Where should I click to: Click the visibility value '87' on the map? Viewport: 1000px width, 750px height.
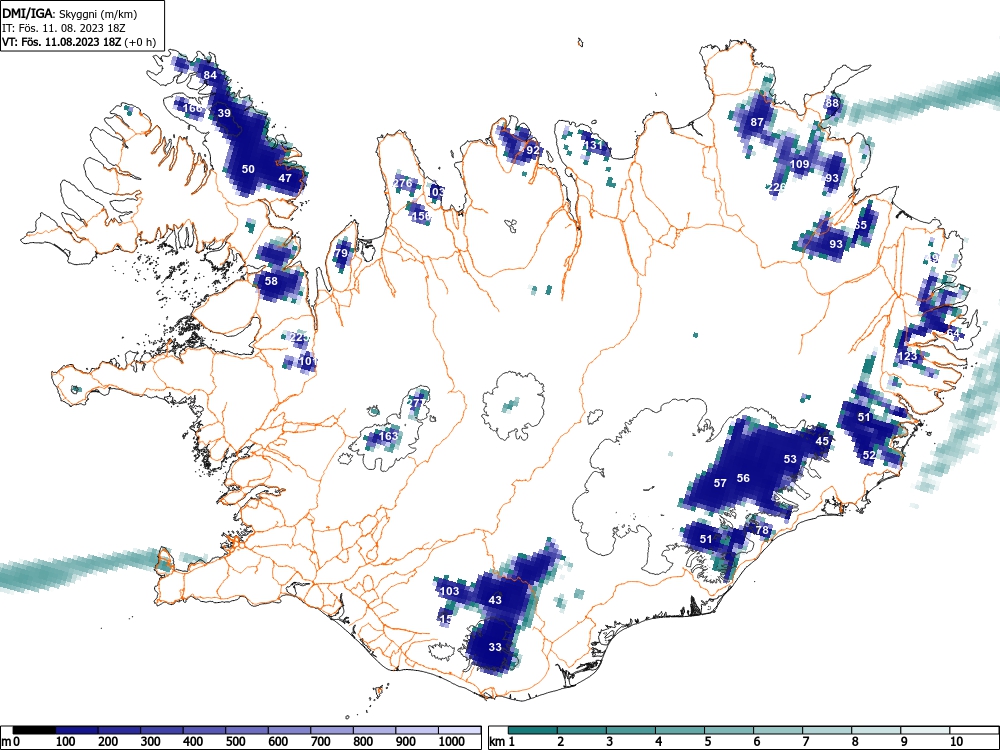757,122
